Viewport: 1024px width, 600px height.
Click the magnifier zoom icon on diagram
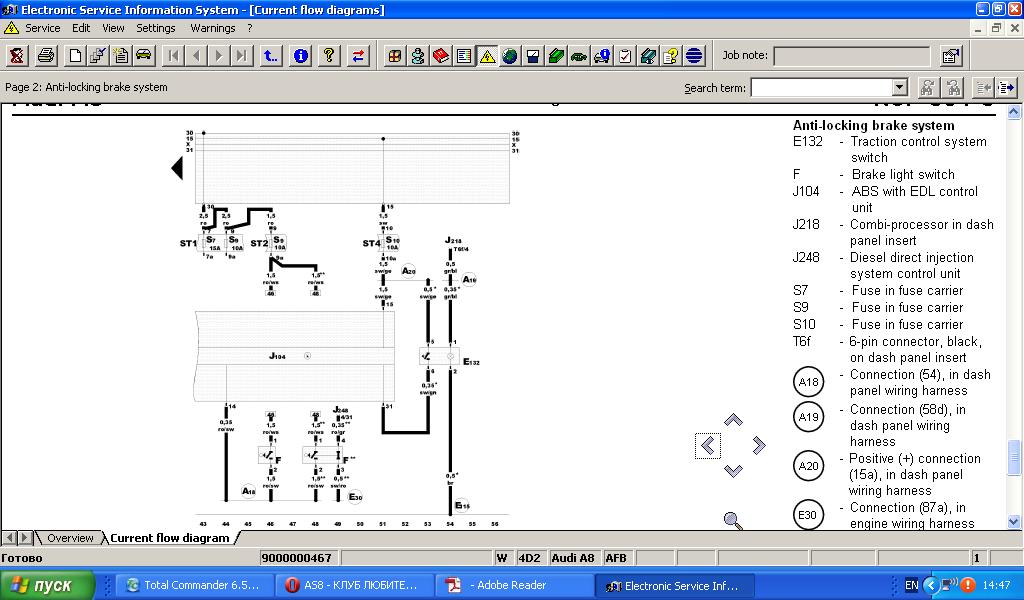click(x=733, y=520)
